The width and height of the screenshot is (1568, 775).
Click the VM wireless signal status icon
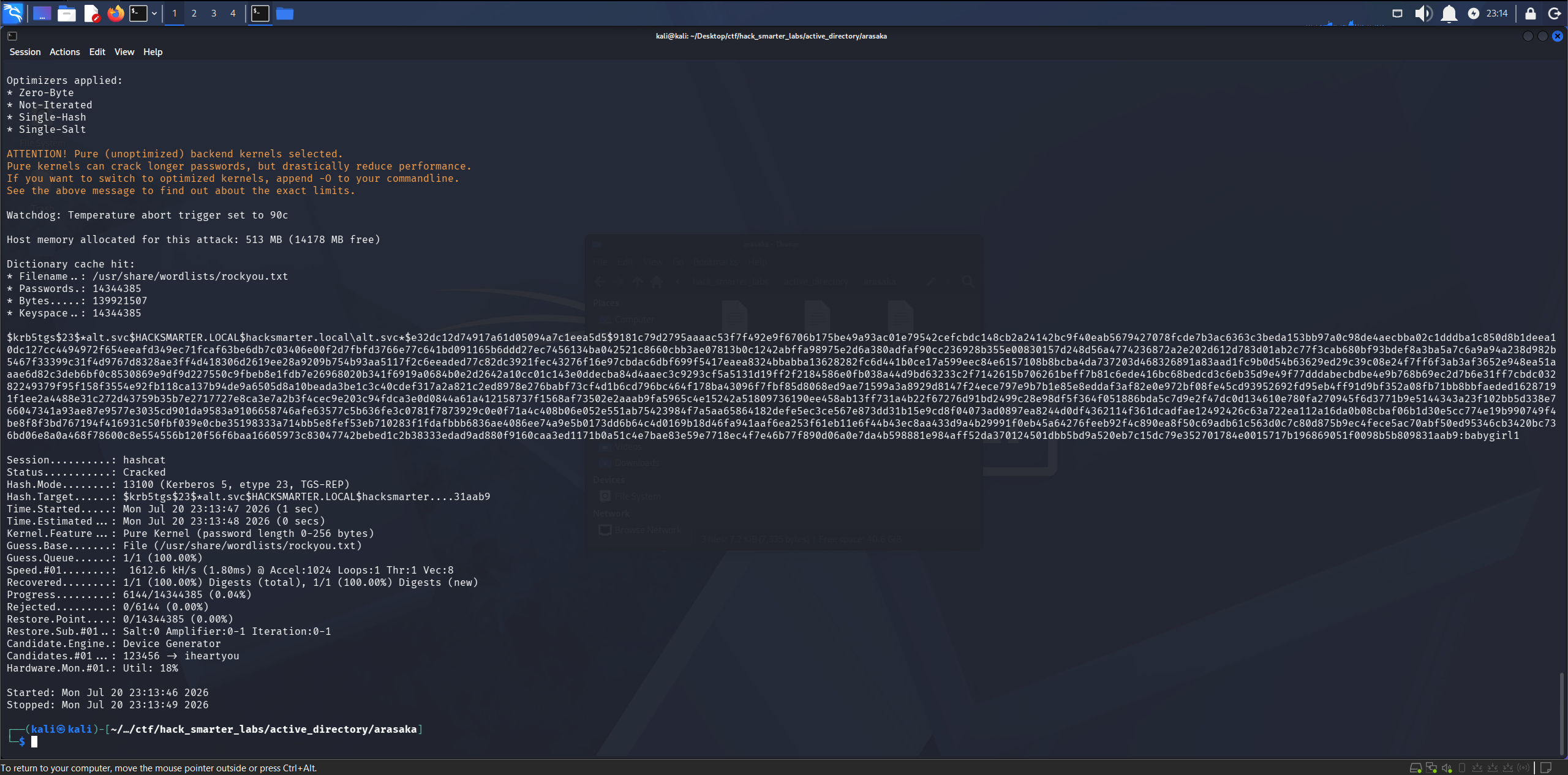point(1523,768)
